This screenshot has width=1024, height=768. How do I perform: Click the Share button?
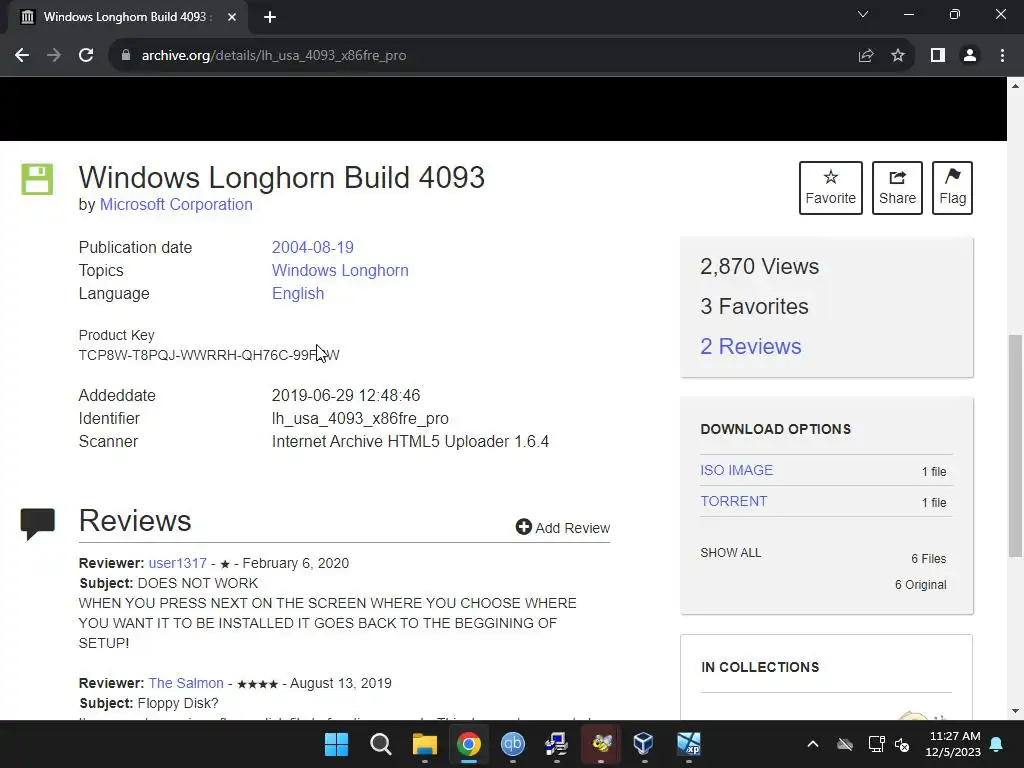897,188
